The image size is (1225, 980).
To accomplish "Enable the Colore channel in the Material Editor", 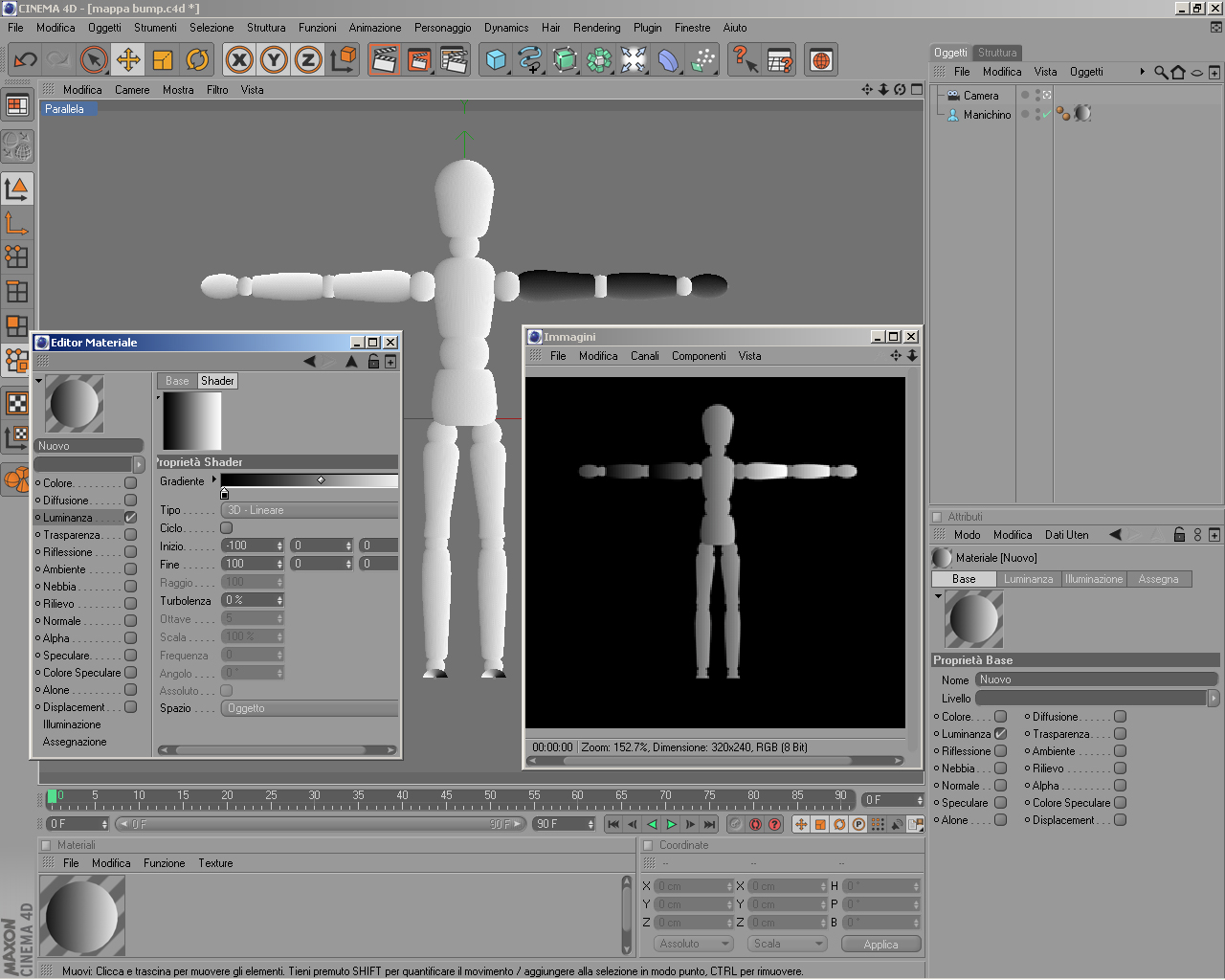I will (x=131, y=483).
